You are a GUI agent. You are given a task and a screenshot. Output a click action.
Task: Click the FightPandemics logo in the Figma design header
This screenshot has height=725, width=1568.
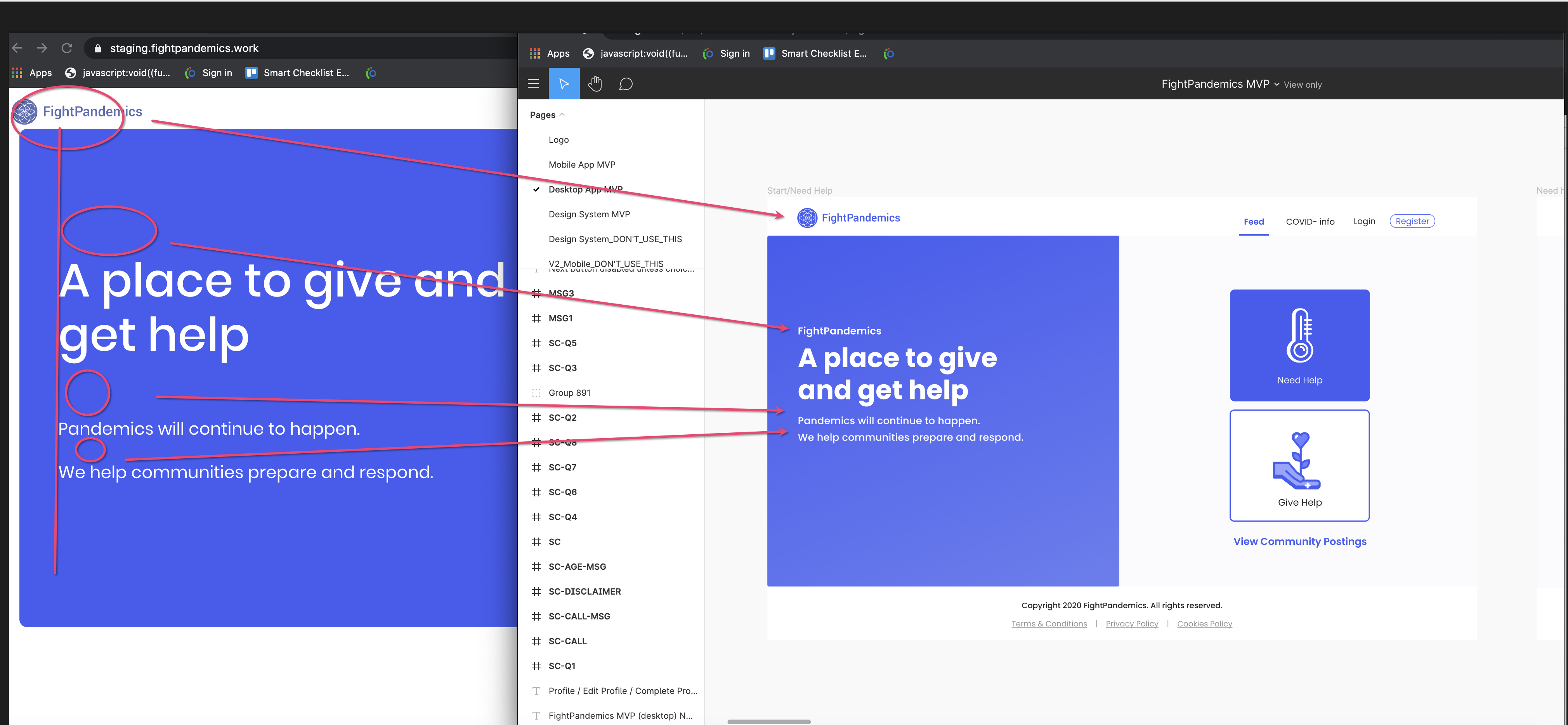click(848, 218)
